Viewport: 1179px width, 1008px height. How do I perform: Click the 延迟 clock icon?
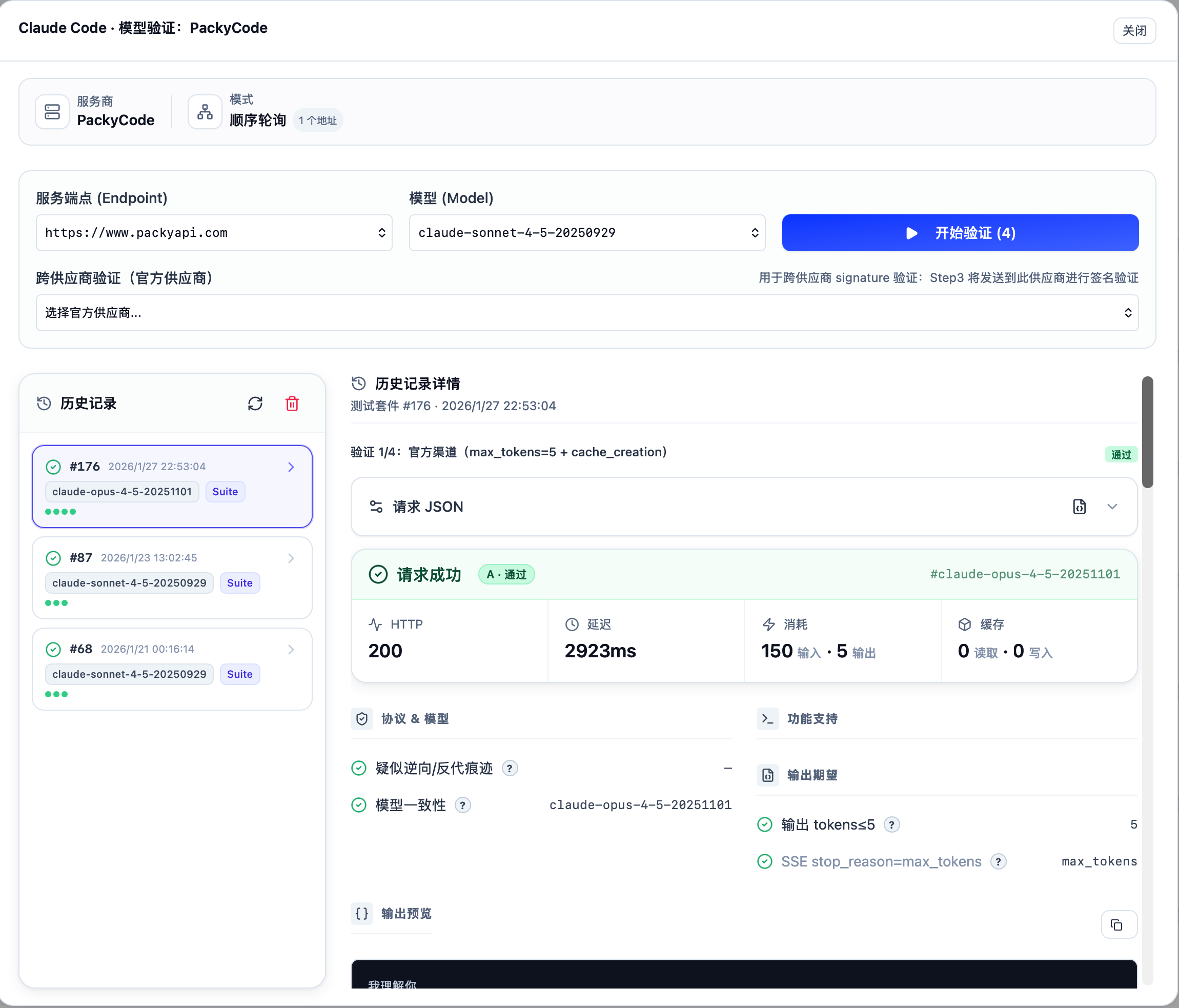point(572,624)
